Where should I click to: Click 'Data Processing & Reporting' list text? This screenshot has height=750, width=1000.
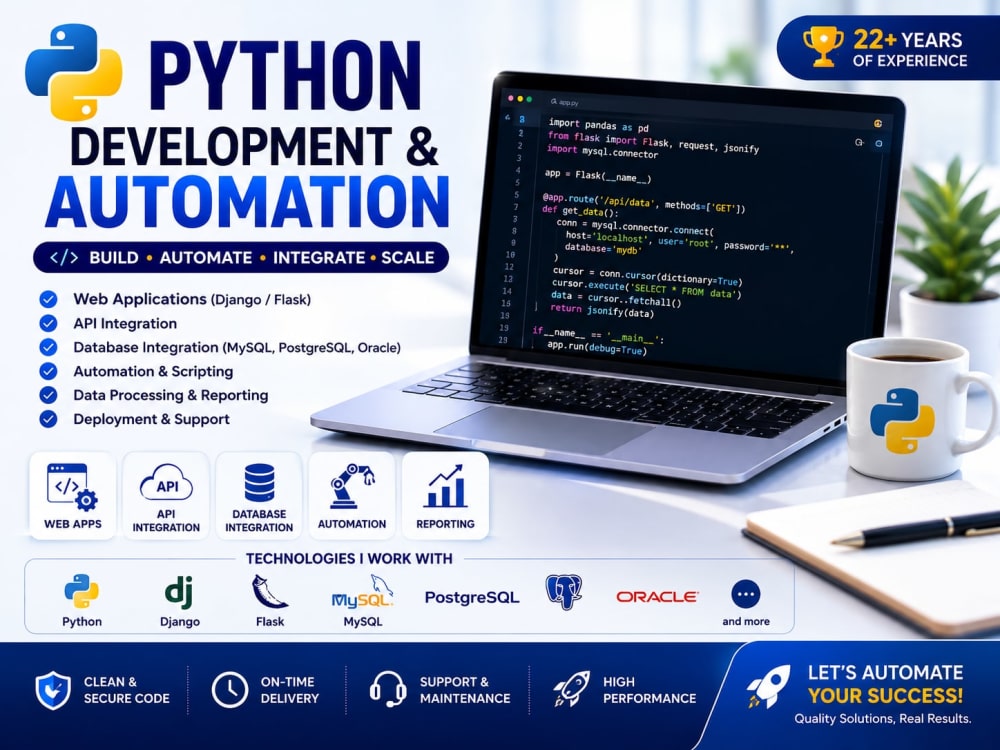pos(170,395)
